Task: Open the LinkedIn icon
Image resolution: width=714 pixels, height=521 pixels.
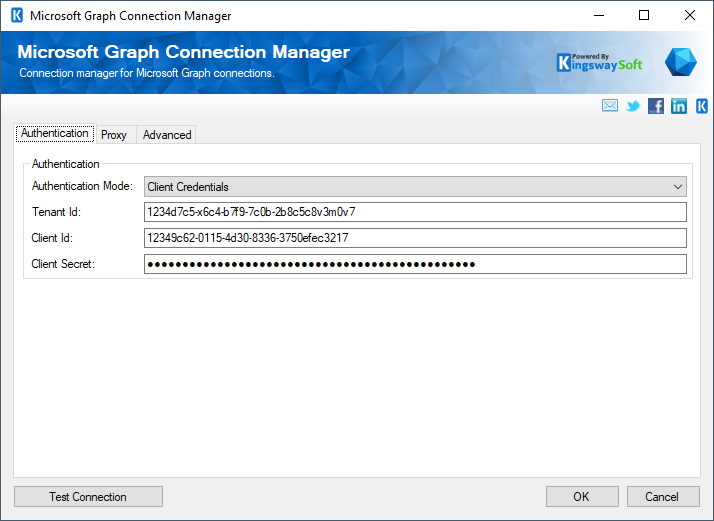Action: click(x=678, y=106)
